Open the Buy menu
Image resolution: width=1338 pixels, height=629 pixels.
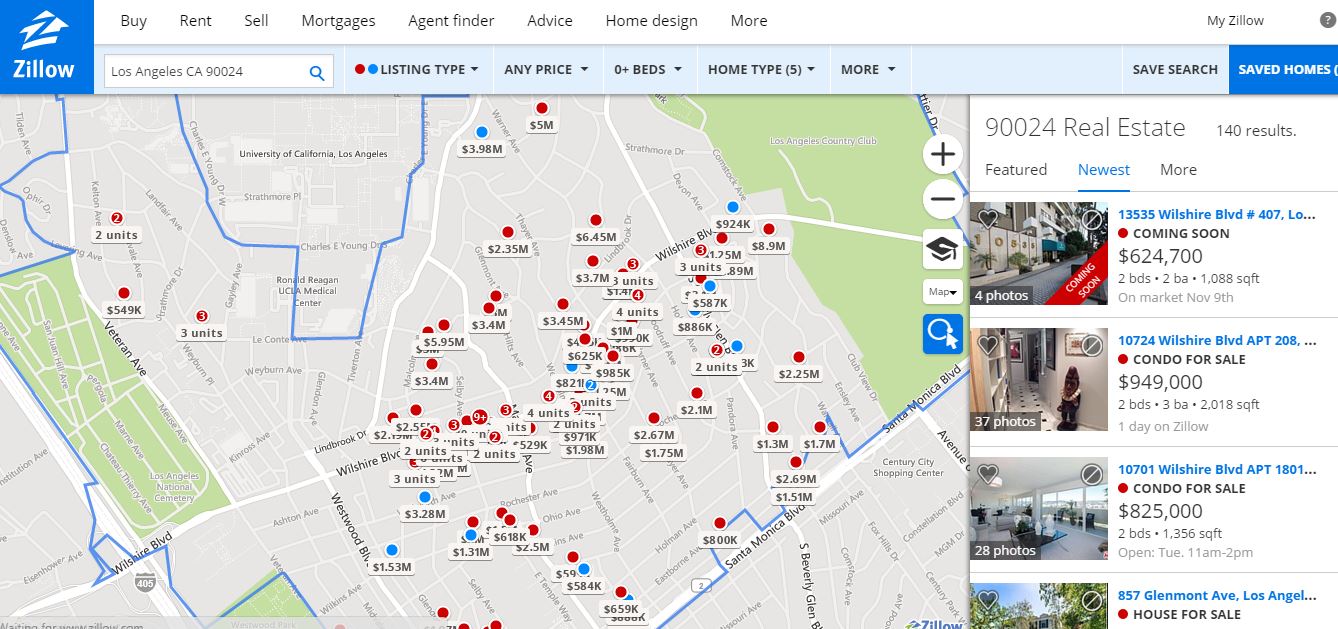(133, 21)
